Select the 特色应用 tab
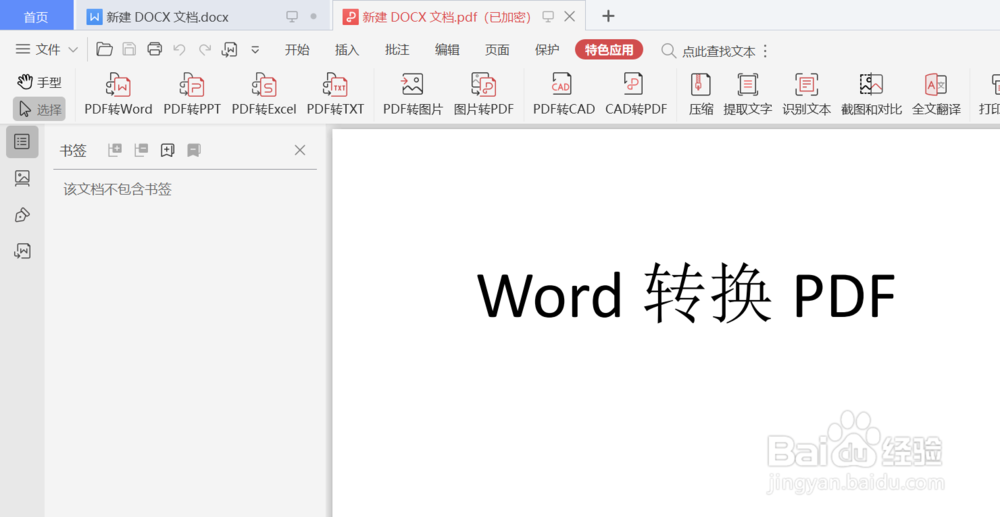Screen dimensions: 1000x517 click(609, 50)
